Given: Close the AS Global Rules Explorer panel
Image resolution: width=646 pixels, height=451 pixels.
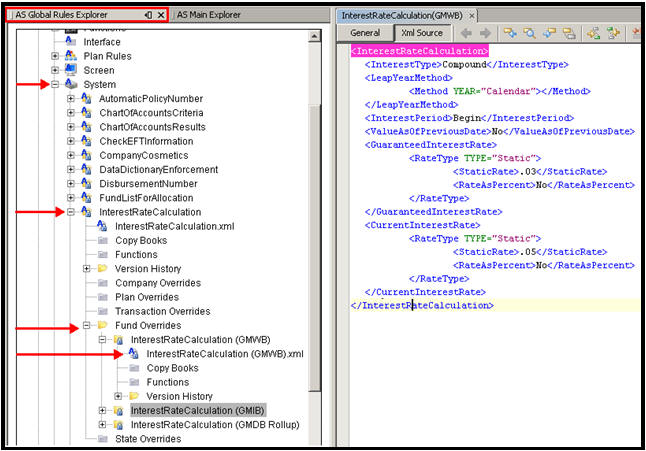Looking at the screenshot, I should [x=161, y=15].
